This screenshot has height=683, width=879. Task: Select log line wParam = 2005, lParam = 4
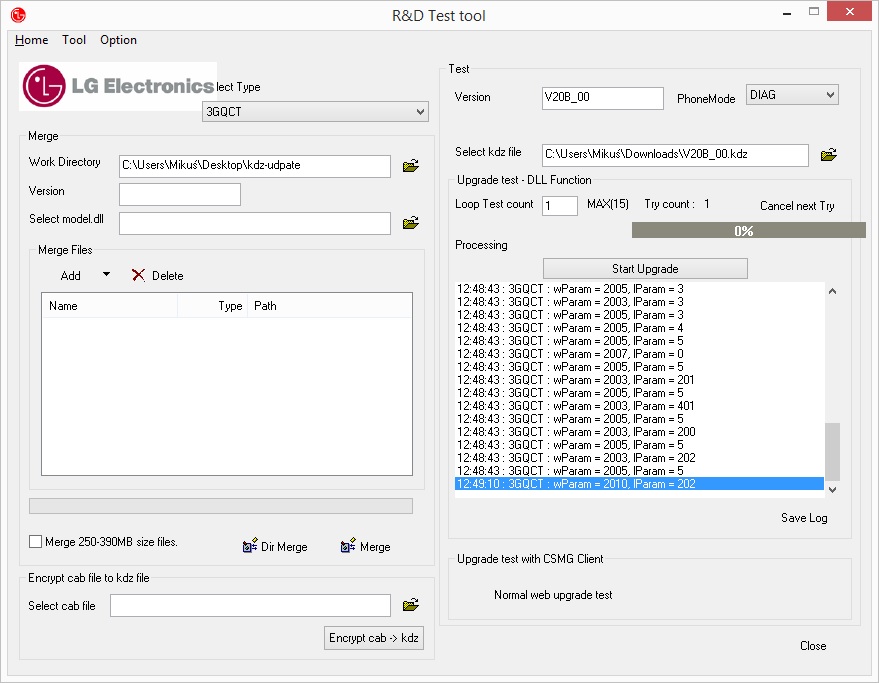[639, 328]
